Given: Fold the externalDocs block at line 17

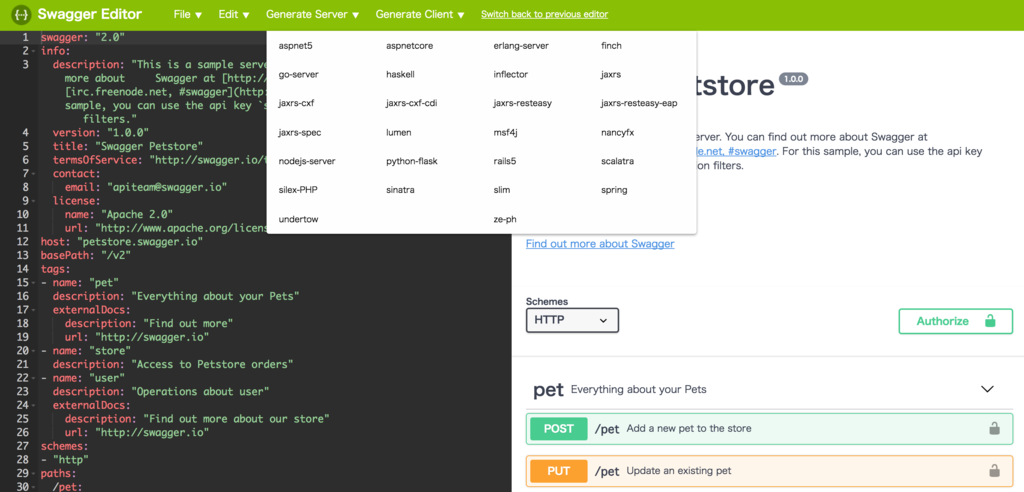Looking at the screenshot, I should (x=33, y=310).
